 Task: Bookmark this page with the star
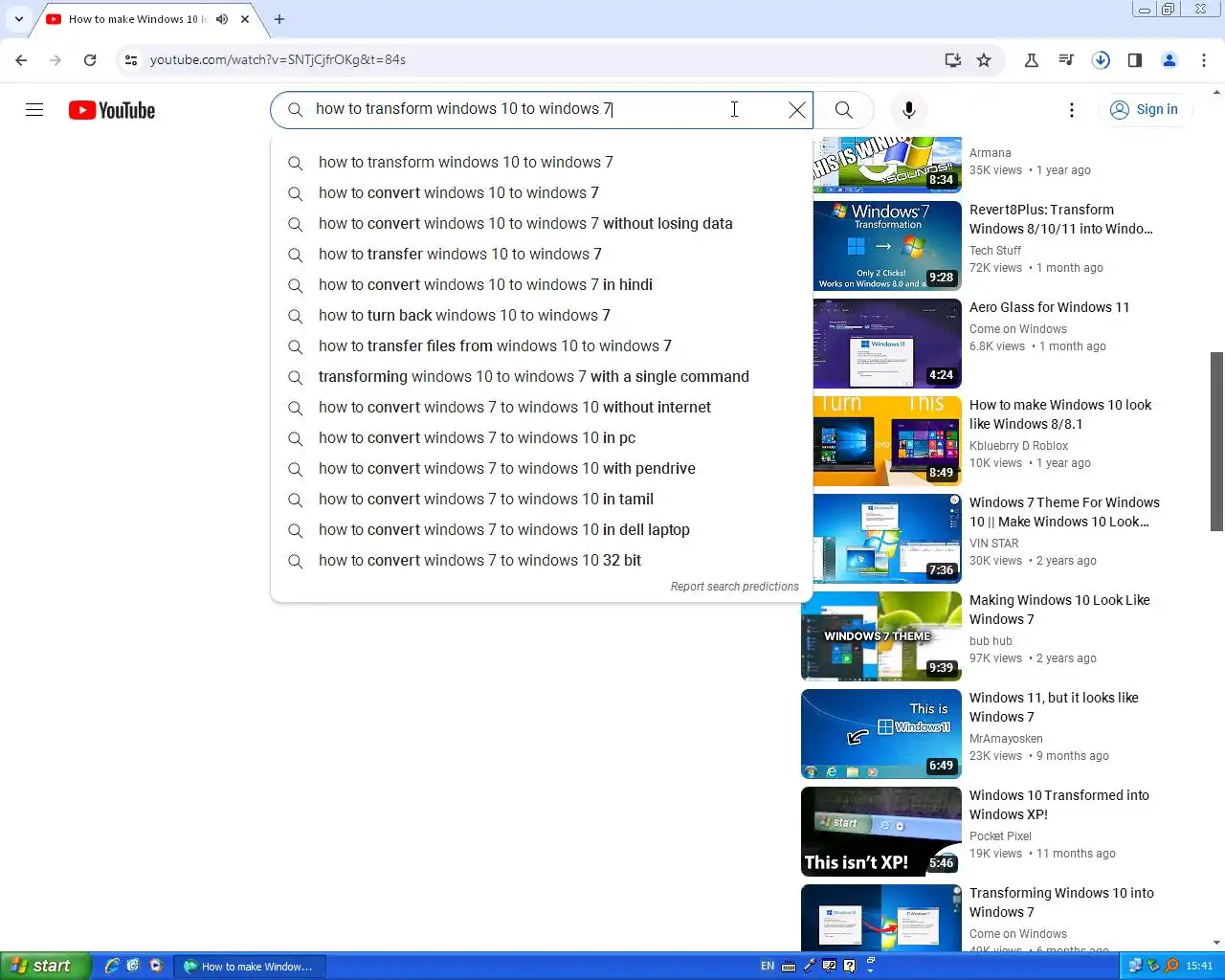pos(984,59)
